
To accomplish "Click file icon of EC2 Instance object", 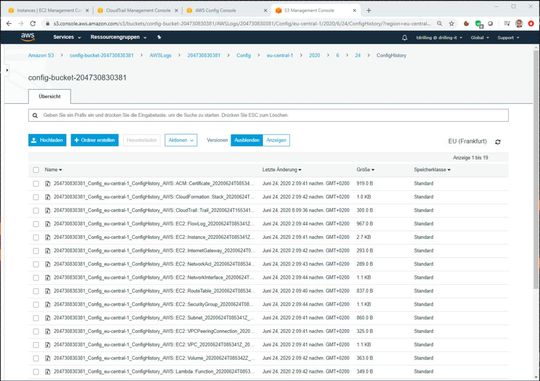I will [x=48, y=237].
